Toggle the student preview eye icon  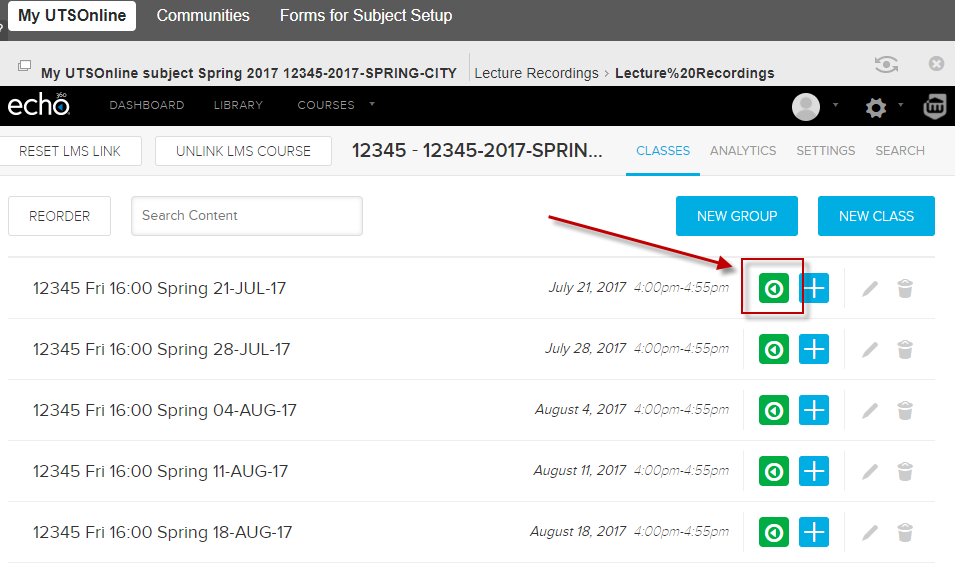885,65
